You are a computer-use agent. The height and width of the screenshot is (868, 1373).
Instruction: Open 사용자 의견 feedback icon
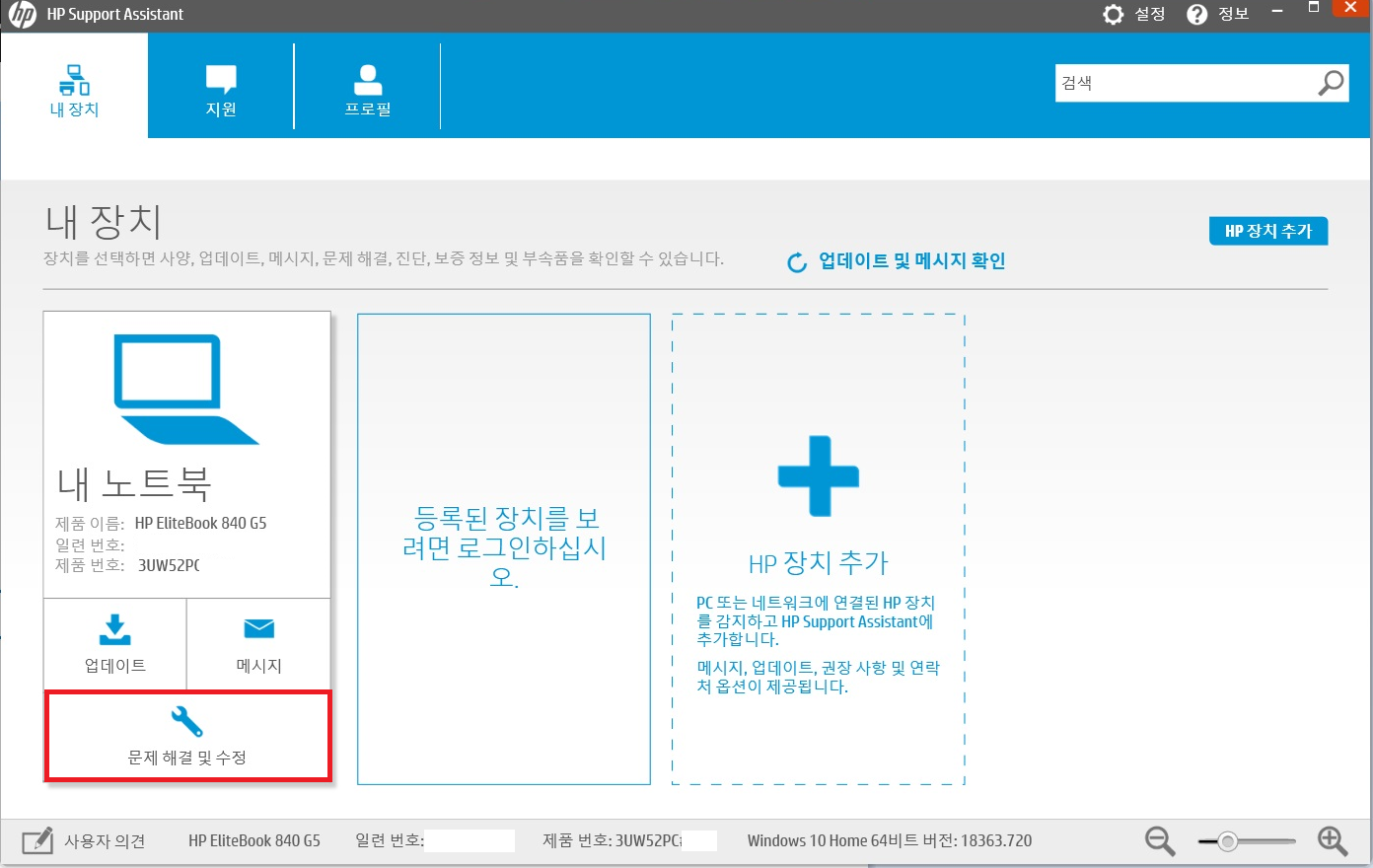(37, 840)
